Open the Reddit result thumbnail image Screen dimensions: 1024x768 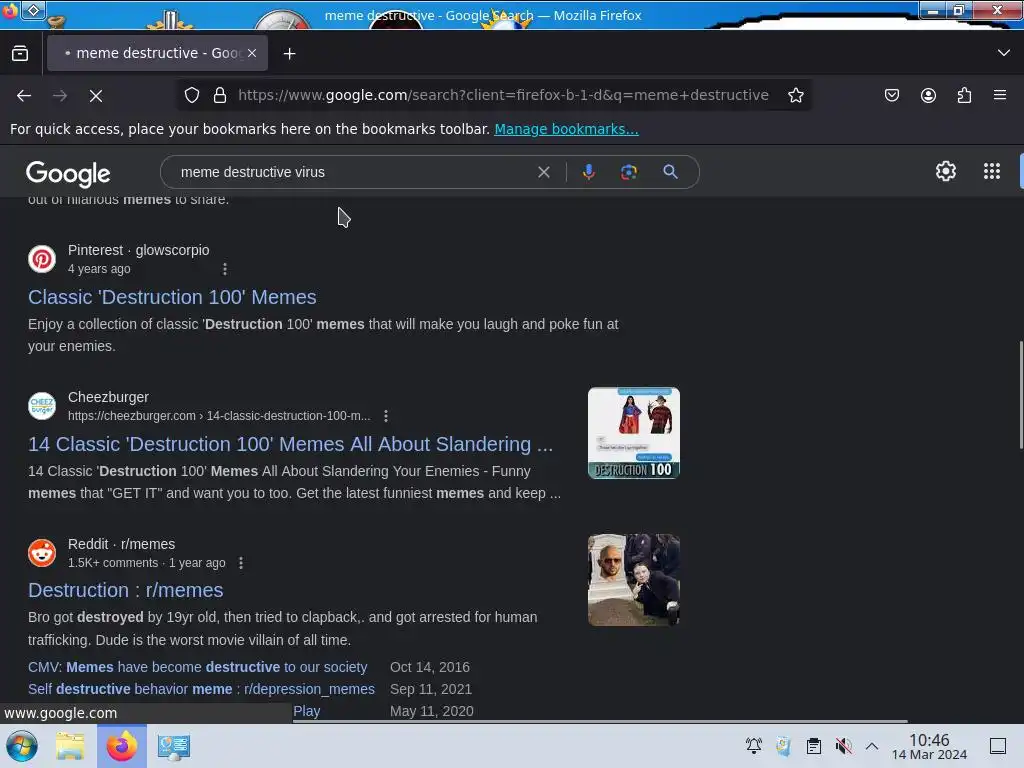(x=633, y=580)
